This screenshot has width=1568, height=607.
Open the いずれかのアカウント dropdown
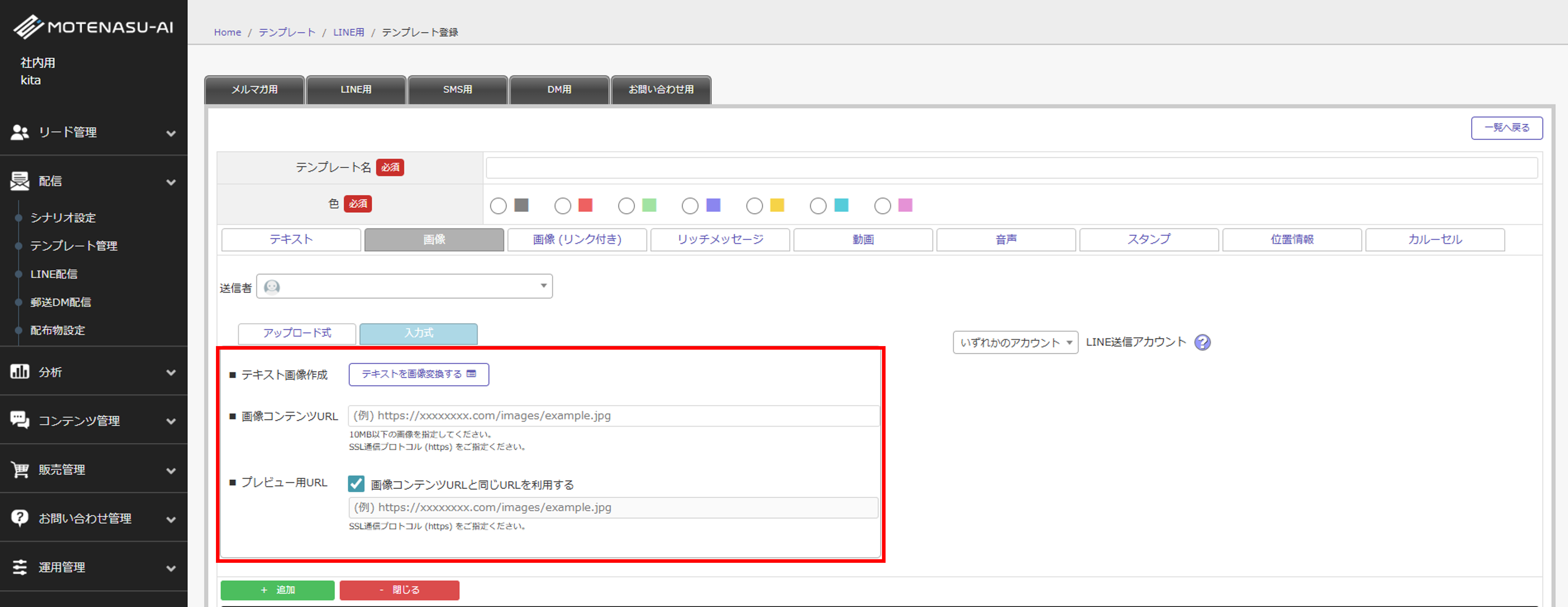pos(1015,343)
